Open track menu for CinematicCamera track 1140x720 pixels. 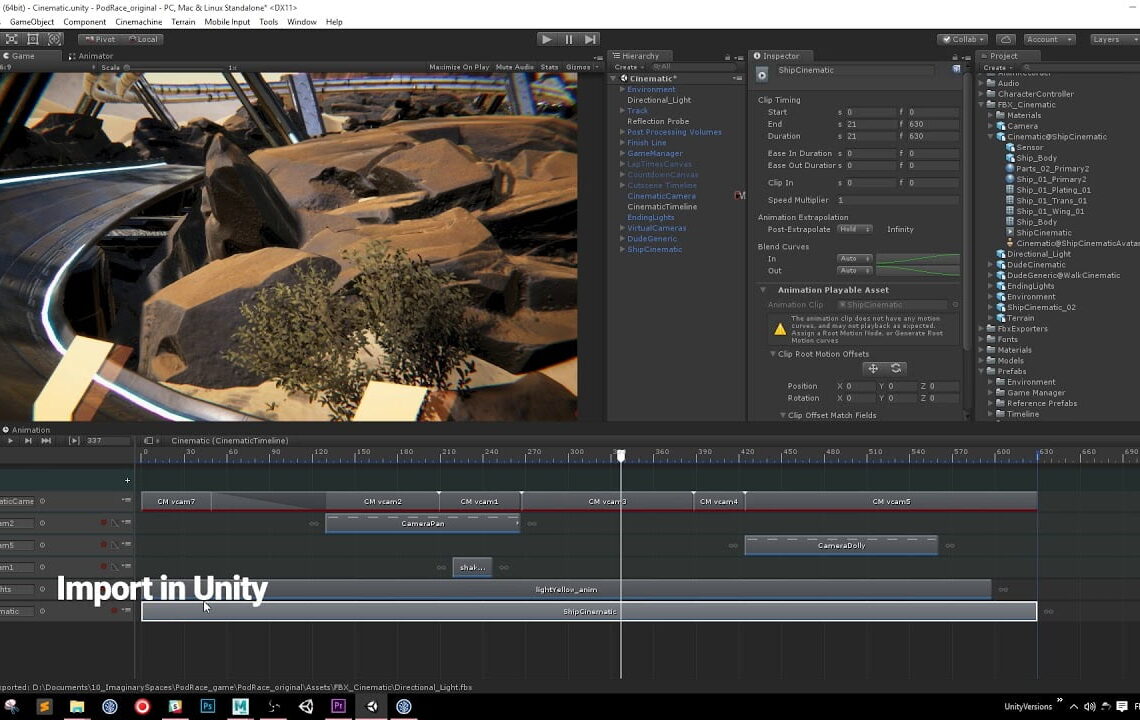click(127, 500)
